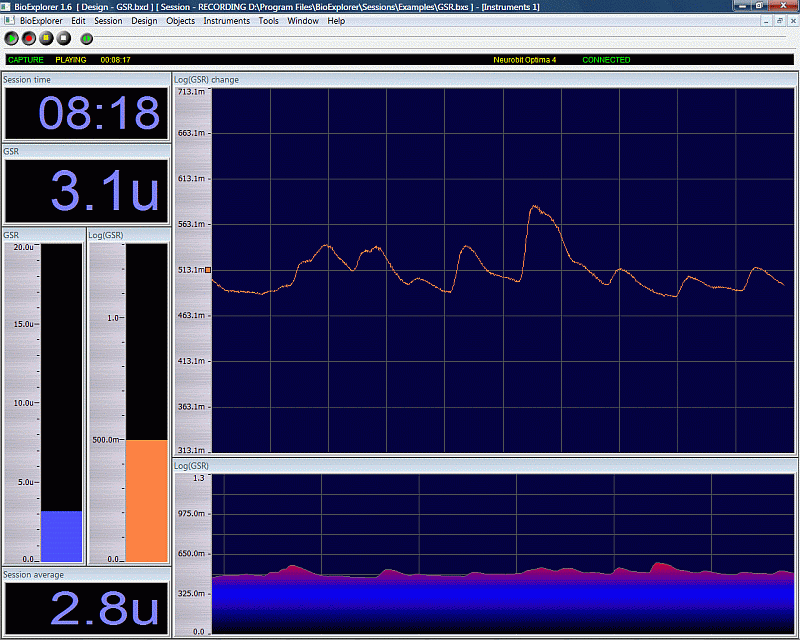Select the Session time panel title

pos(27,80)
